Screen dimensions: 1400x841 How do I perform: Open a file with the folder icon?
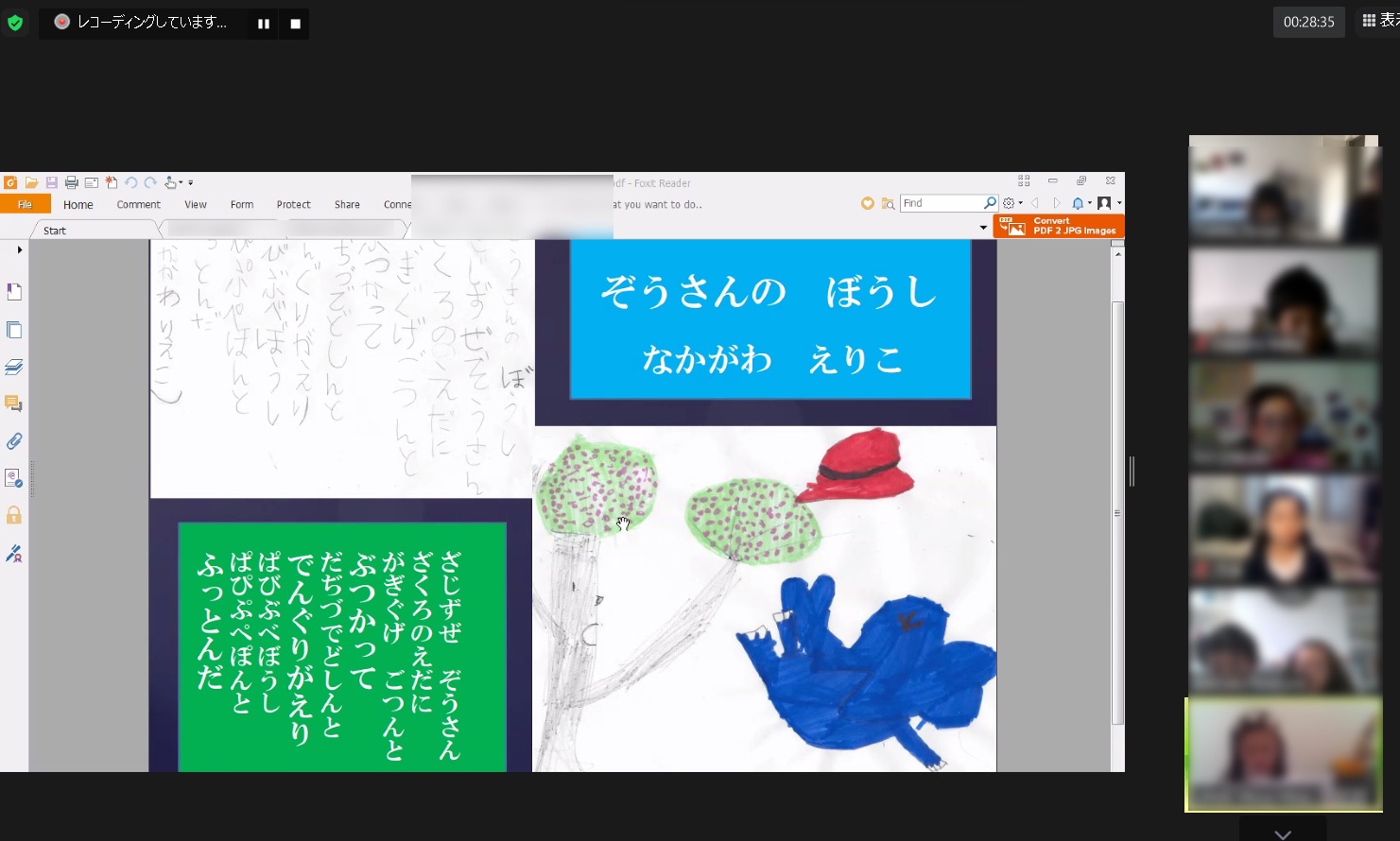pyautogui.click(x=31, y=182)
